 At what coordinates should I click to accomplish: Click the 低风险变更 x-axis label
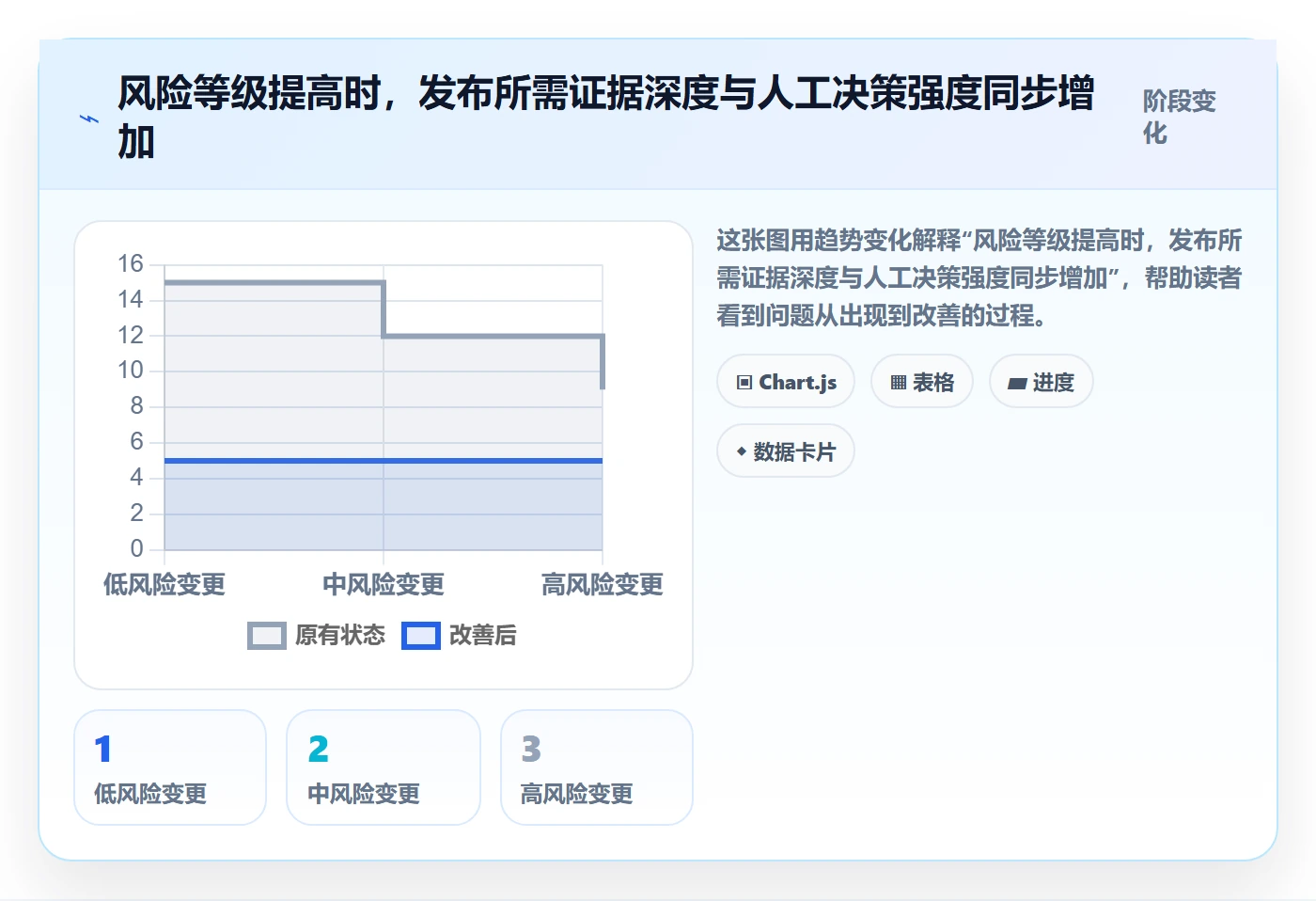coord(164,585)
